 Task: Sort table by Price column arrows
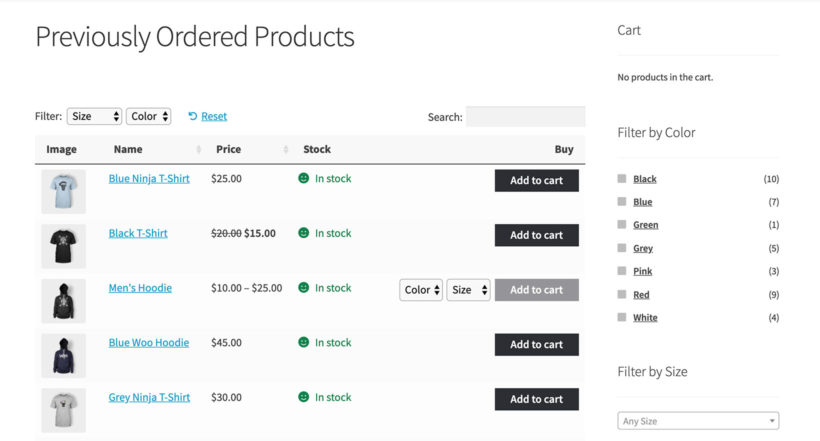pos(286,150)
